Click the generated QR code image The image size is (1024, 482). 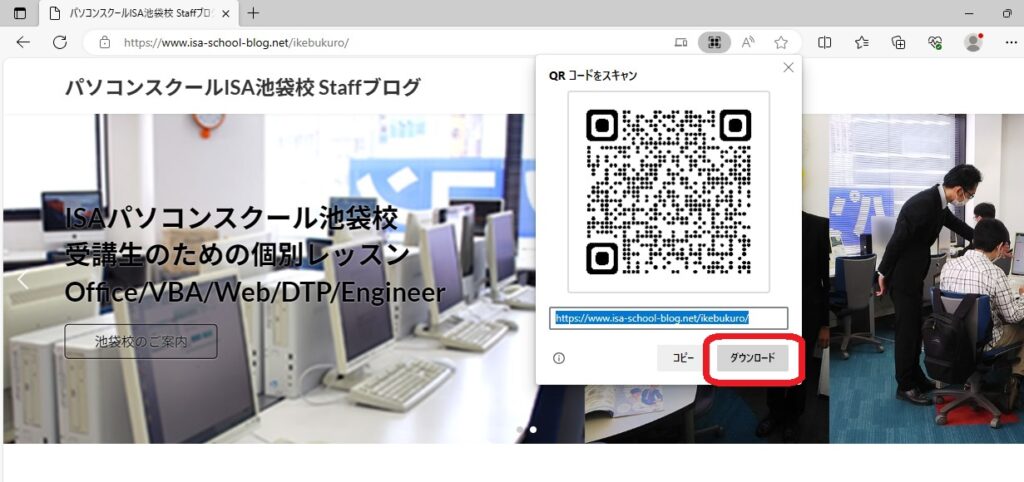coord(669,192)
